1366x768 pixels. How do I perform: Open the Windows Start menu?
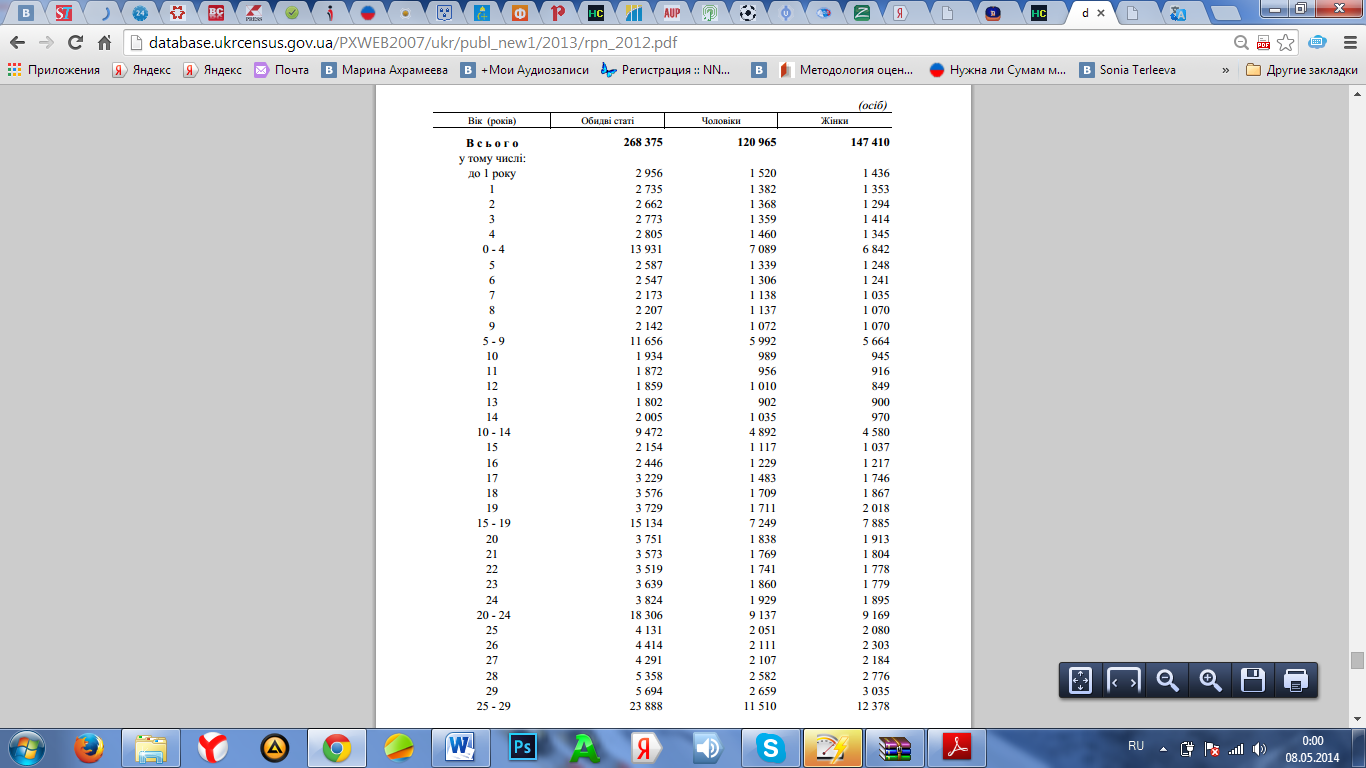(x=27, y=747)
